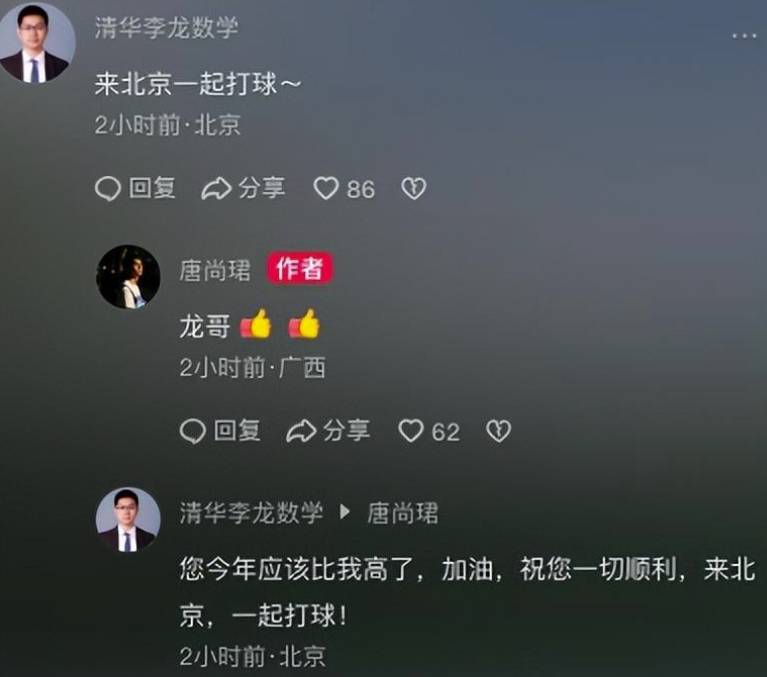767x677 pixels.
Task: Select the 来北京一起打球 comment text
Action: [198, 84]
